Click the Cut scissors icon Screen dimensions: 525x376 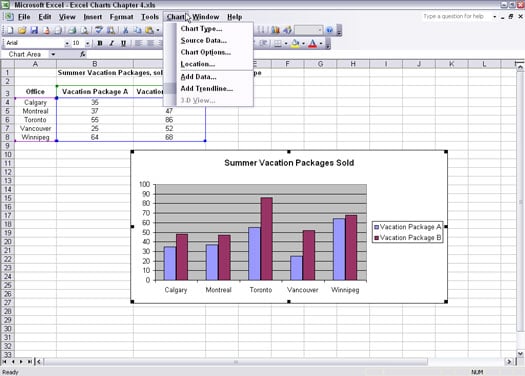click(x=126, y=30)
